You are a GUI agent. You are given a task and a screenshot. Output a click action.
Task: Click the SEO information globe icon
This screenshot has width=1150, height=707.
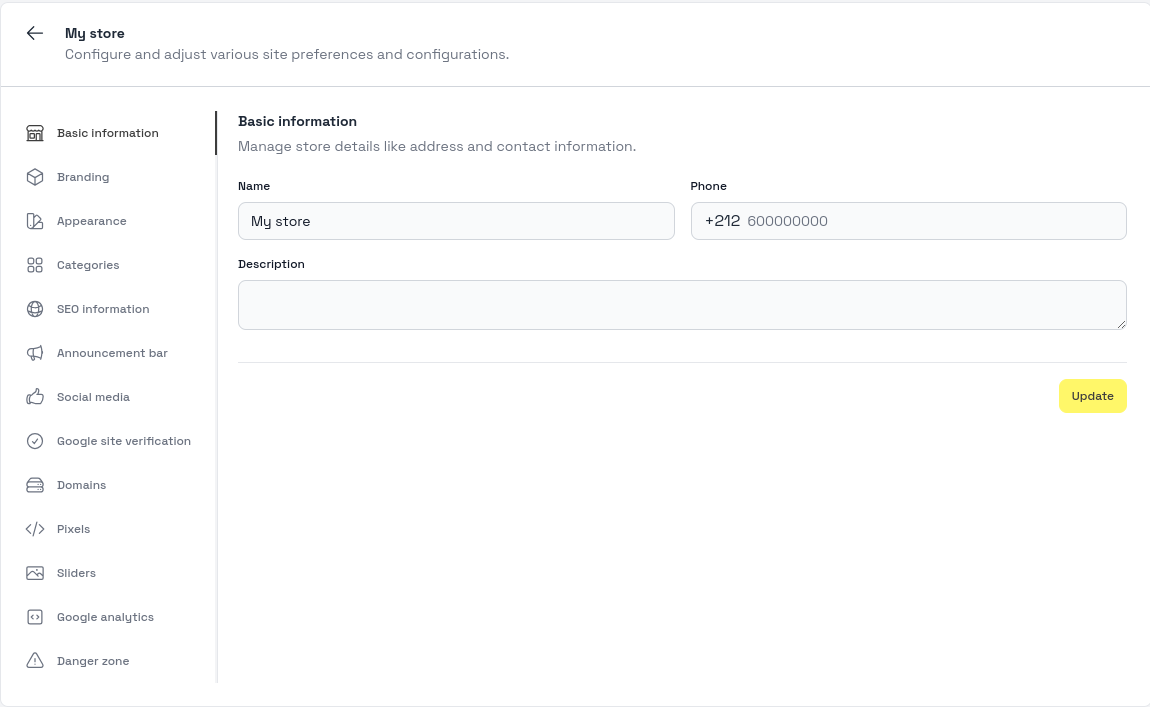pos(35,309)
